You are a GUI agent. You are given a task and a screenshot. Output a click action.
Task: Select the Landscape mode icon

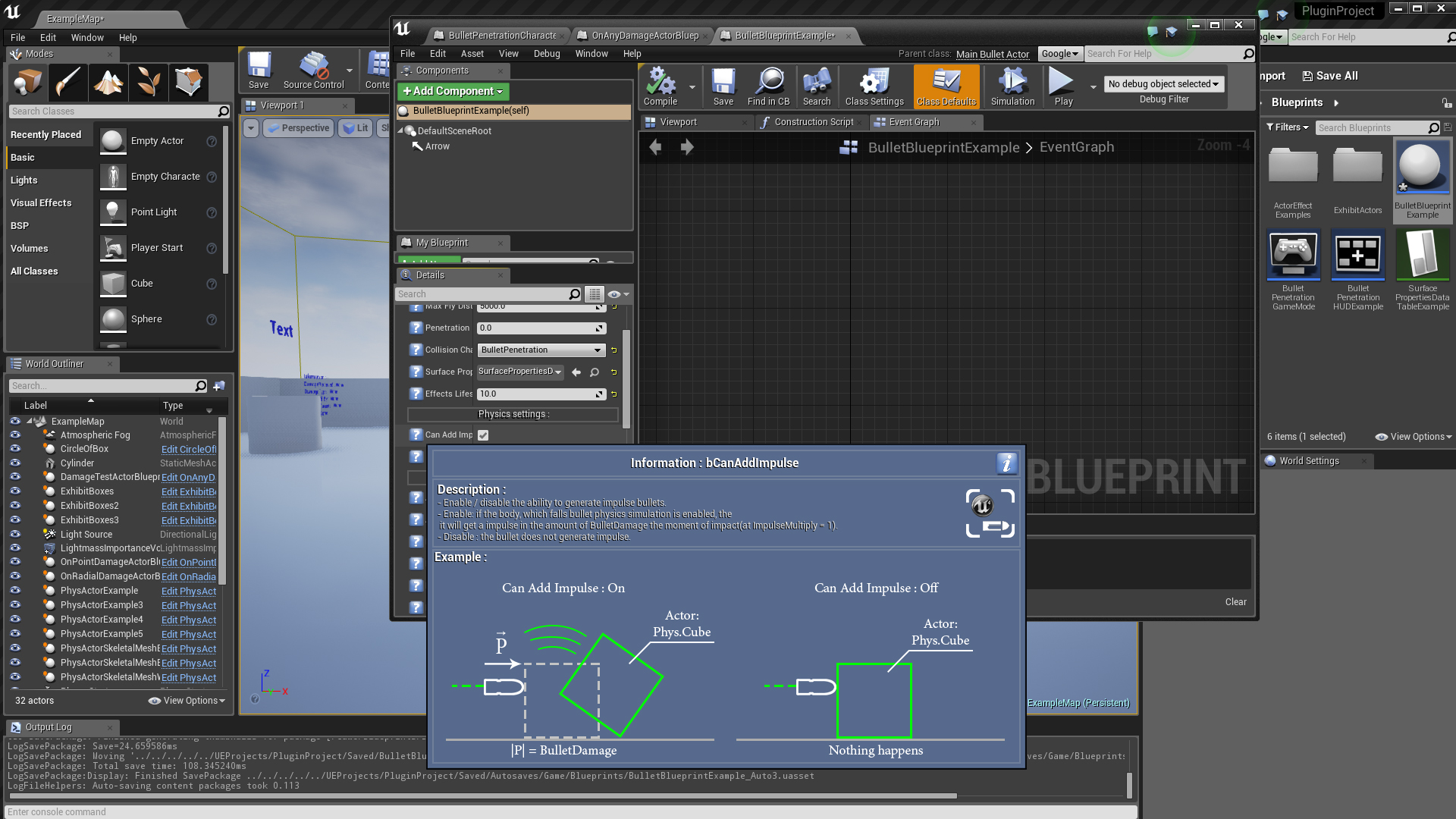(108, 82)
